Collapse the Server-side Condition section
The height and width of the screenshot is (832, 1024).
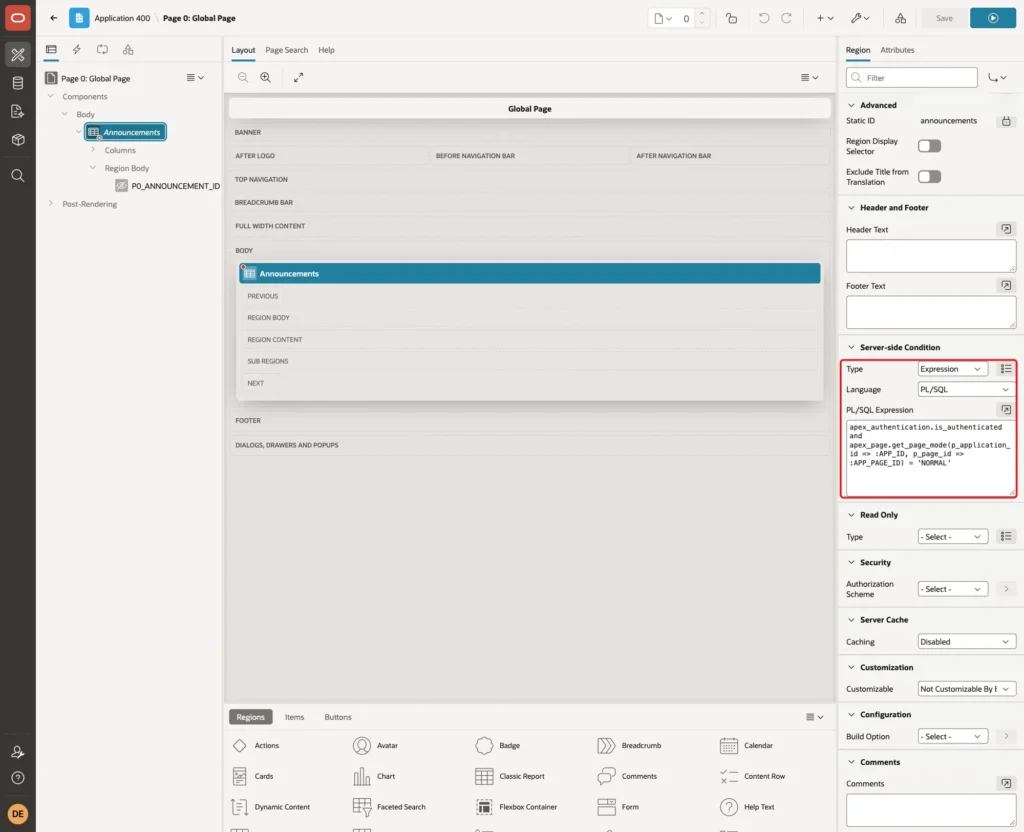pyautogui.click(x=851, y=347)
